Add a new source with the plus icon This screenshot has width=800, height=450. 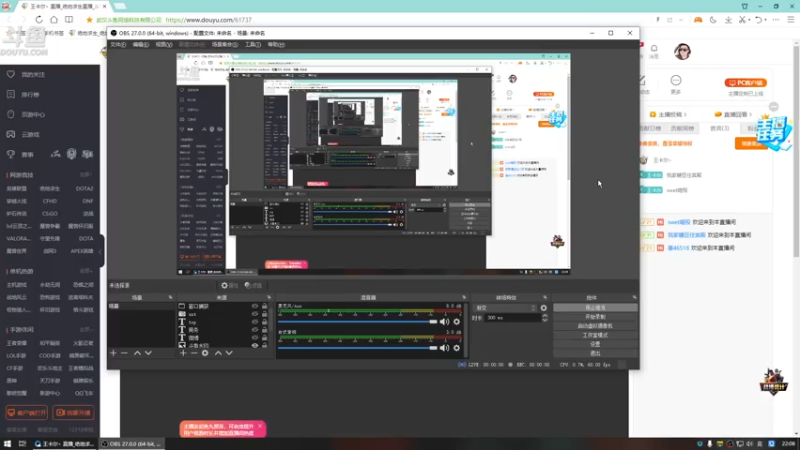(x=183, y=353)
